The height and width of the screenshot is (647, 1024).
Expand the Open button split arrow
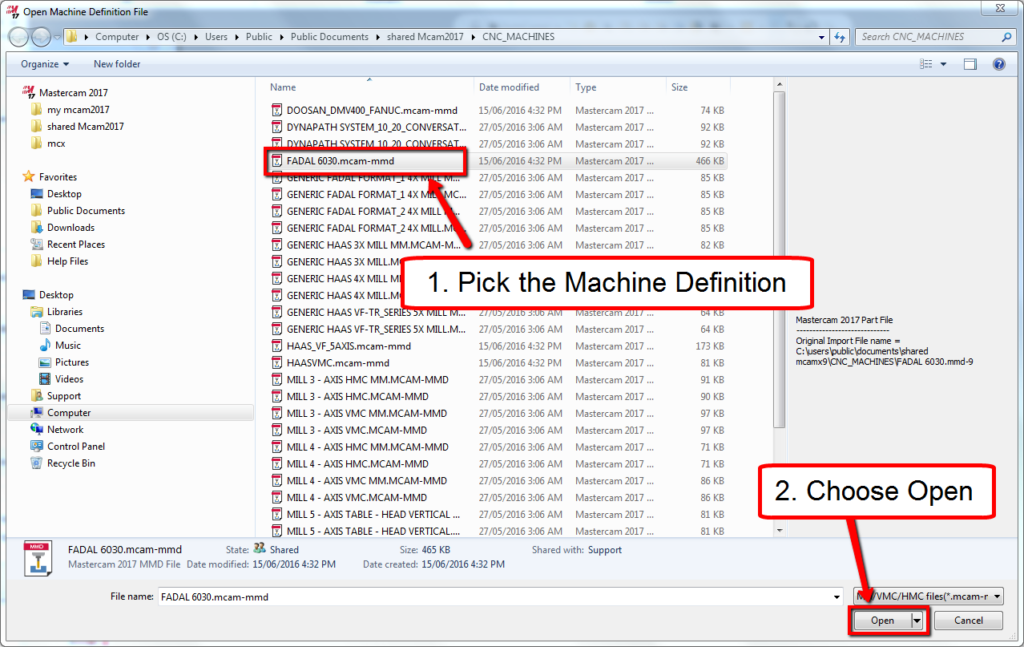pyautogui.click(x=917, y=621)
